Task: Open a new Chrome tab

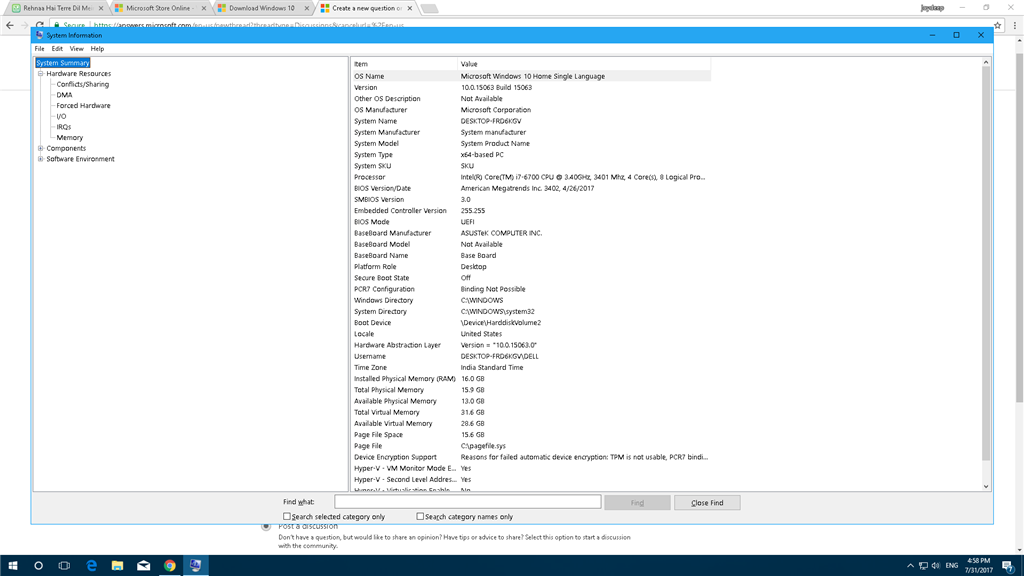Action: tap(429, 8)
